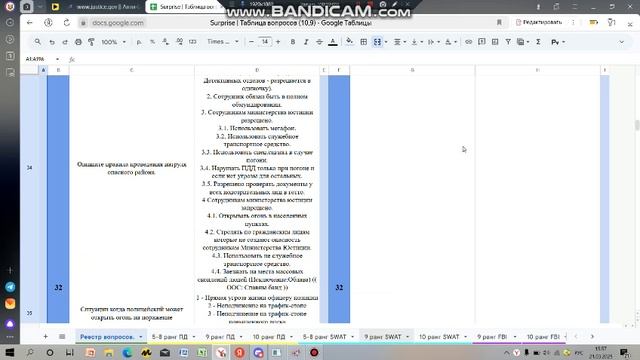Open text rotation dropdown
The width and height of the screenshot is (640, 360).
(x=450, y=42)
